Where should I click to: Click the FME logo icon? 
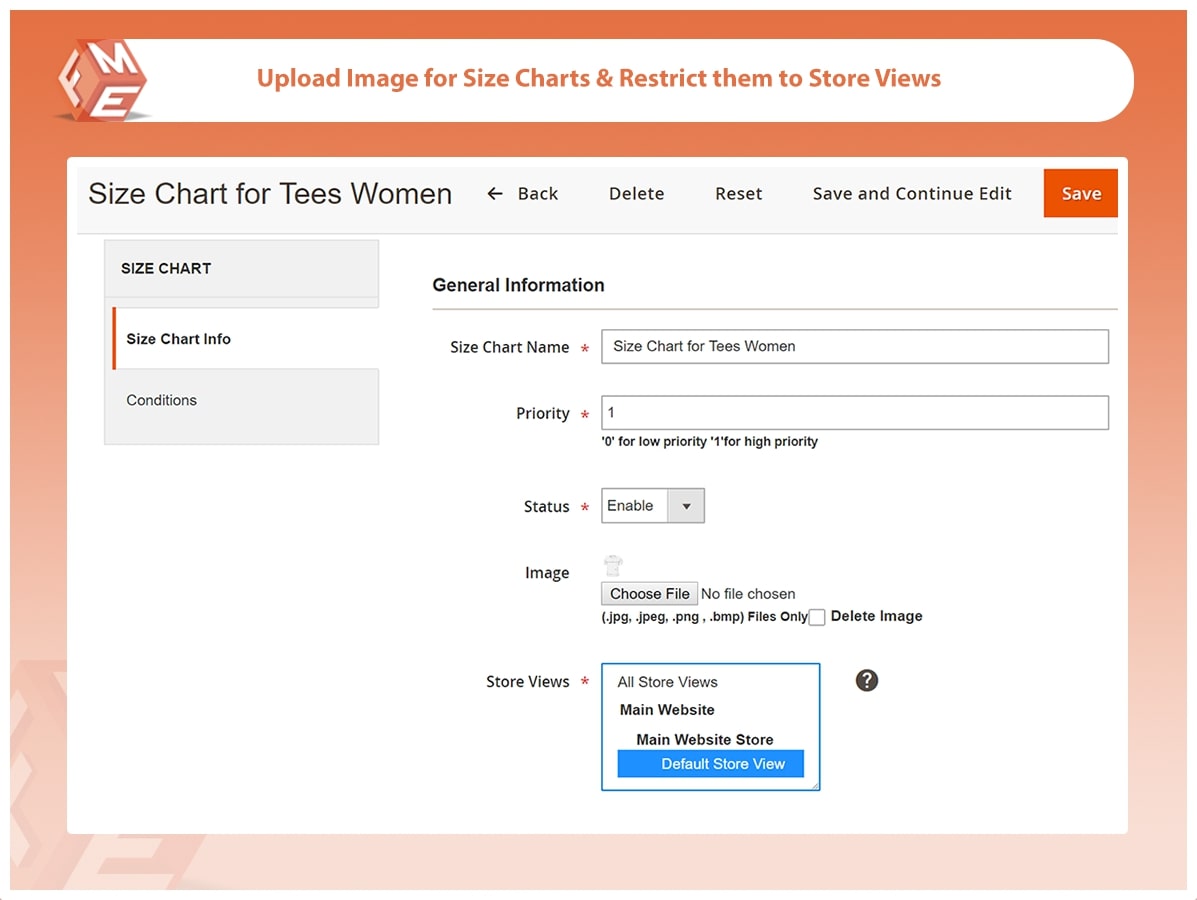tap(101, 81)
